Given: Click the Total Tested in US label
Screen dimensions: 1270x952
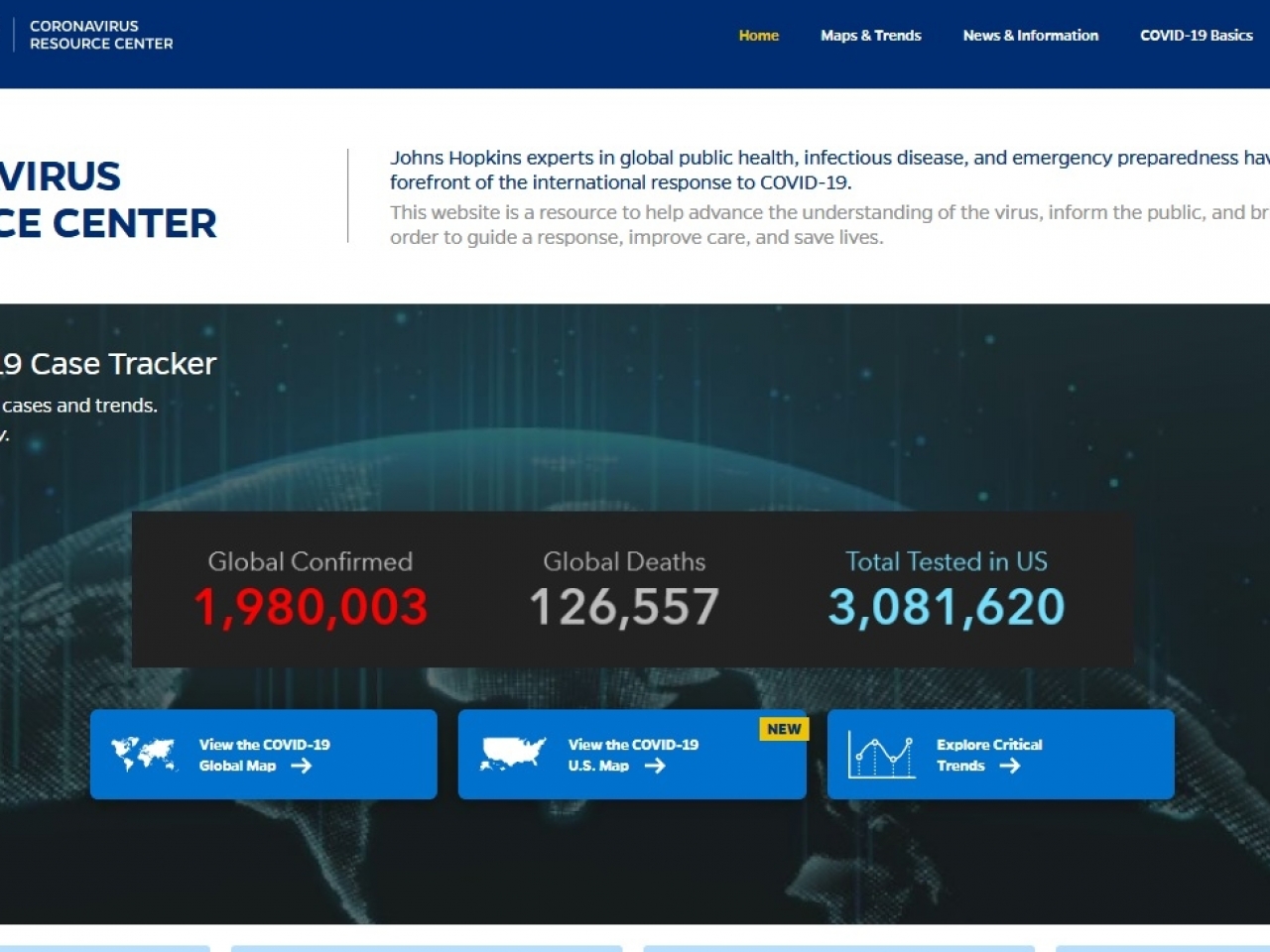Looking at the screenshot, I should pos(947,561).
